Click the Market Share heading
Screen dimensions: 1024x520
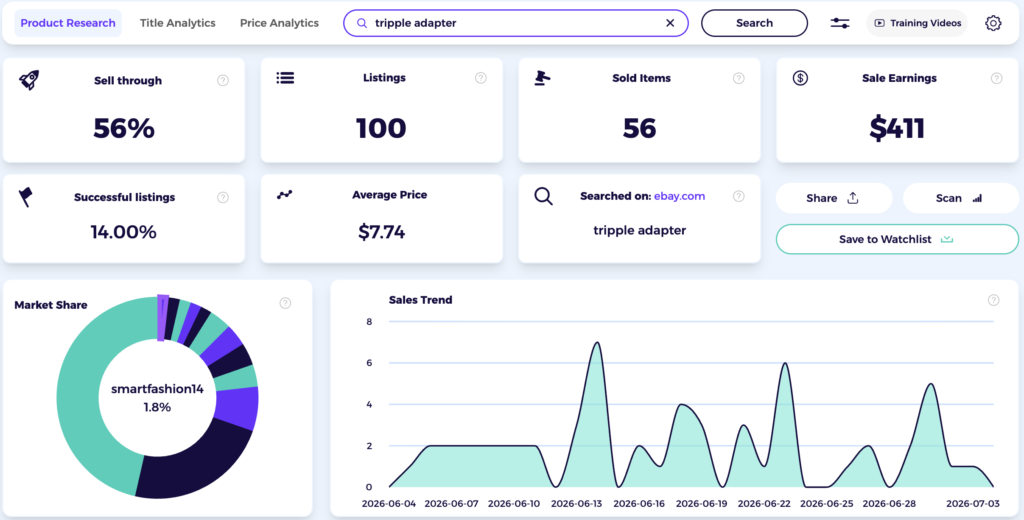pos(51,305)
